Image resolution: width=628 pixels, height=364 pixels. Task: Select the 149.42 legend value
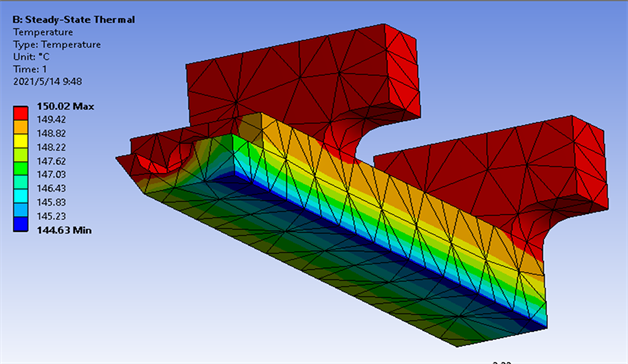[51, 120]
